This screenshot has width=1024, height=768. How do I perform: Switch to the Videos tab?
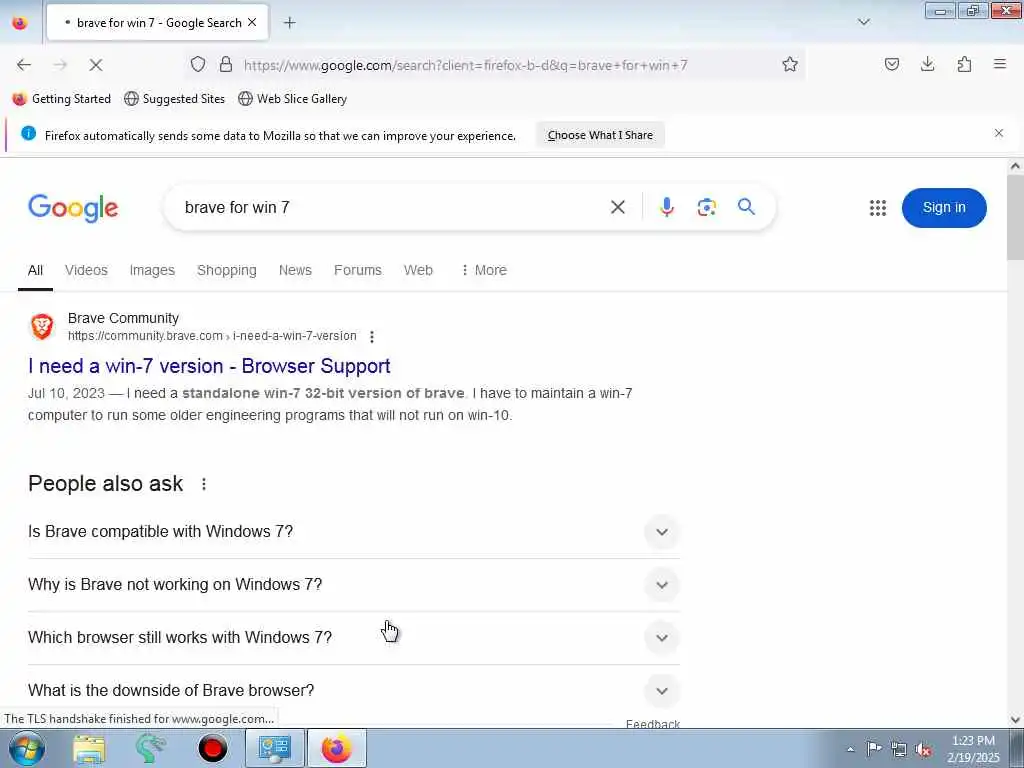86,270
